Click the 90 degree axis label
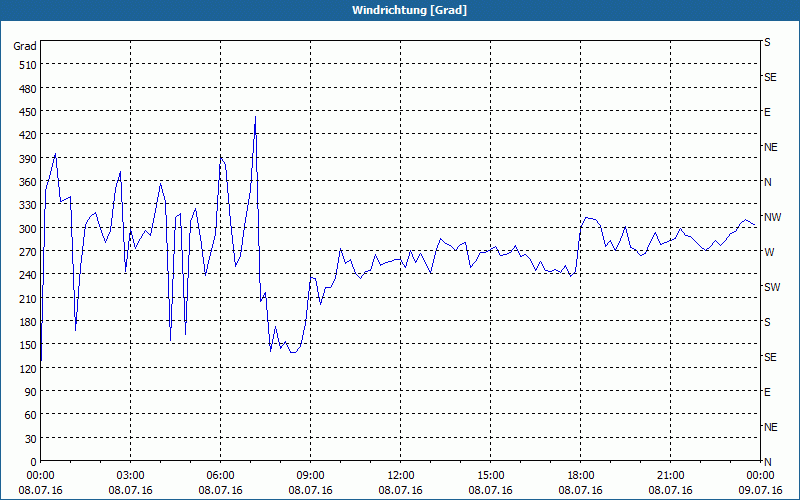800x500 pixels. tap(31, 392)
